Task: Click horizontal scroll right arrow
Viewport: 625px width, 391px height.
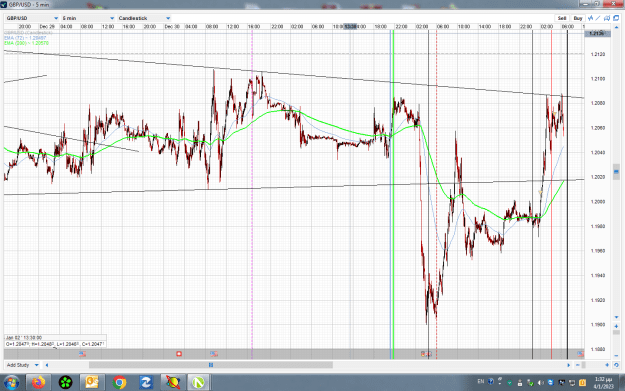Action: [x=569, y=365]
